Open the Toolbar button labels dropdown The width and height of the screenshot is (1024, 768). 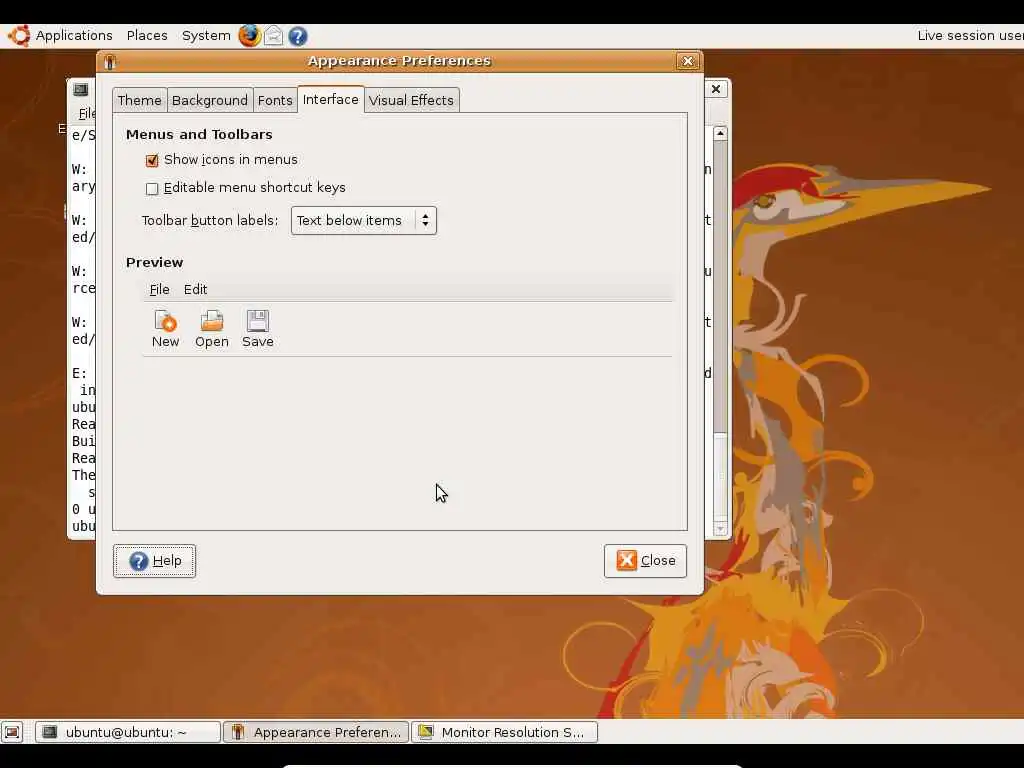(x=363, y=221)
